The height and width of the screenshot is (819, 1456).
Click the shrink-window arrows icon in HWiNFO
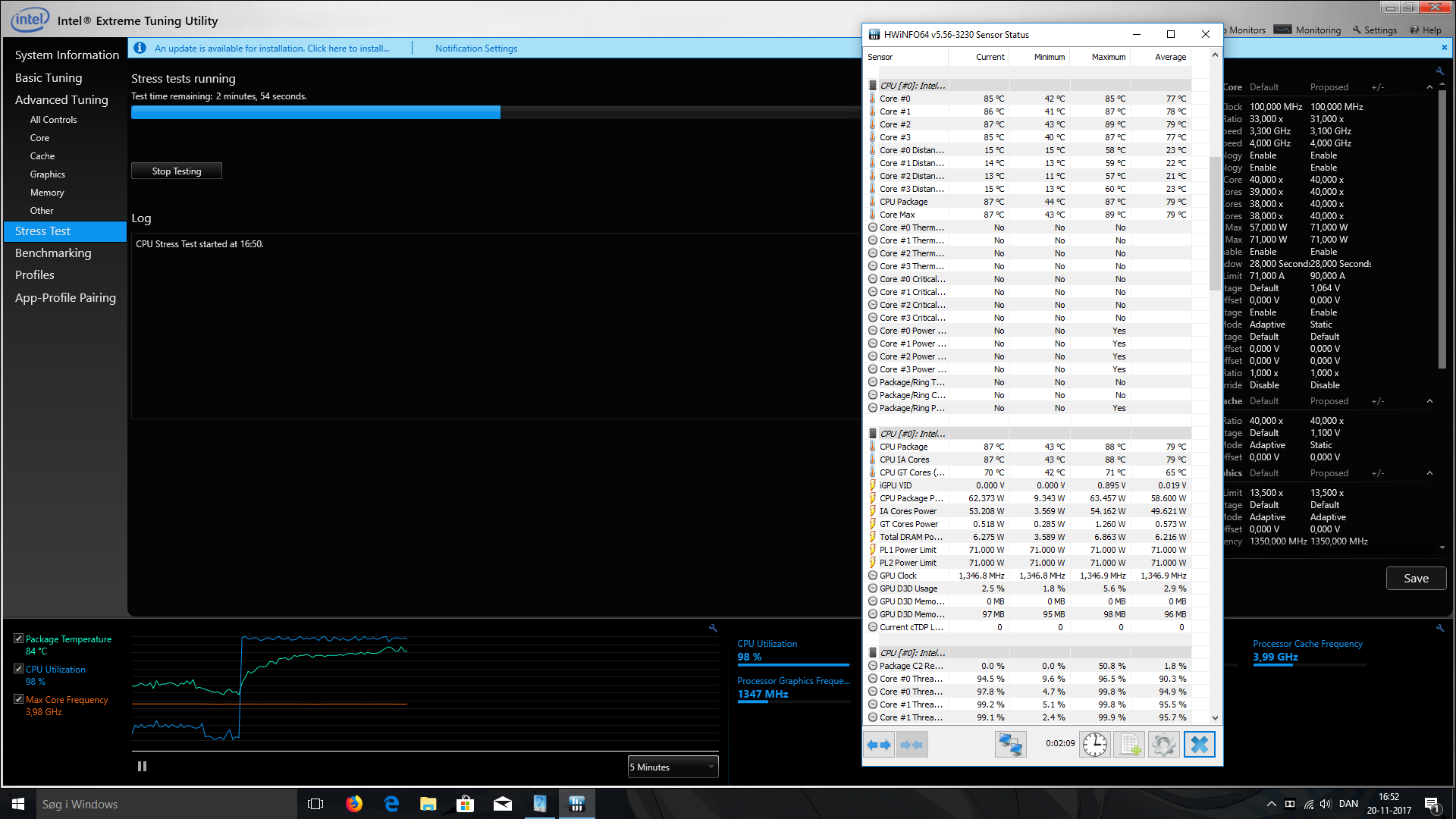[912, 745]
